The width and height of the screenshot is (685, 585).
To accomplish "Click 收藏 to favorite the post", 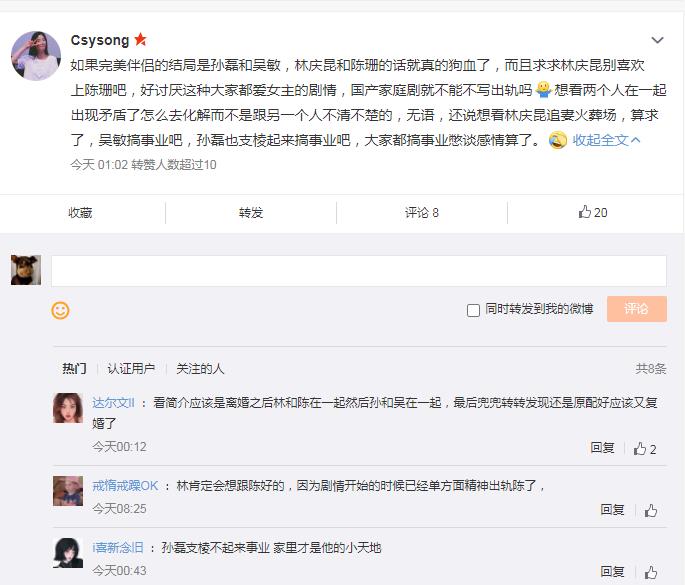I will click(80, 212).
